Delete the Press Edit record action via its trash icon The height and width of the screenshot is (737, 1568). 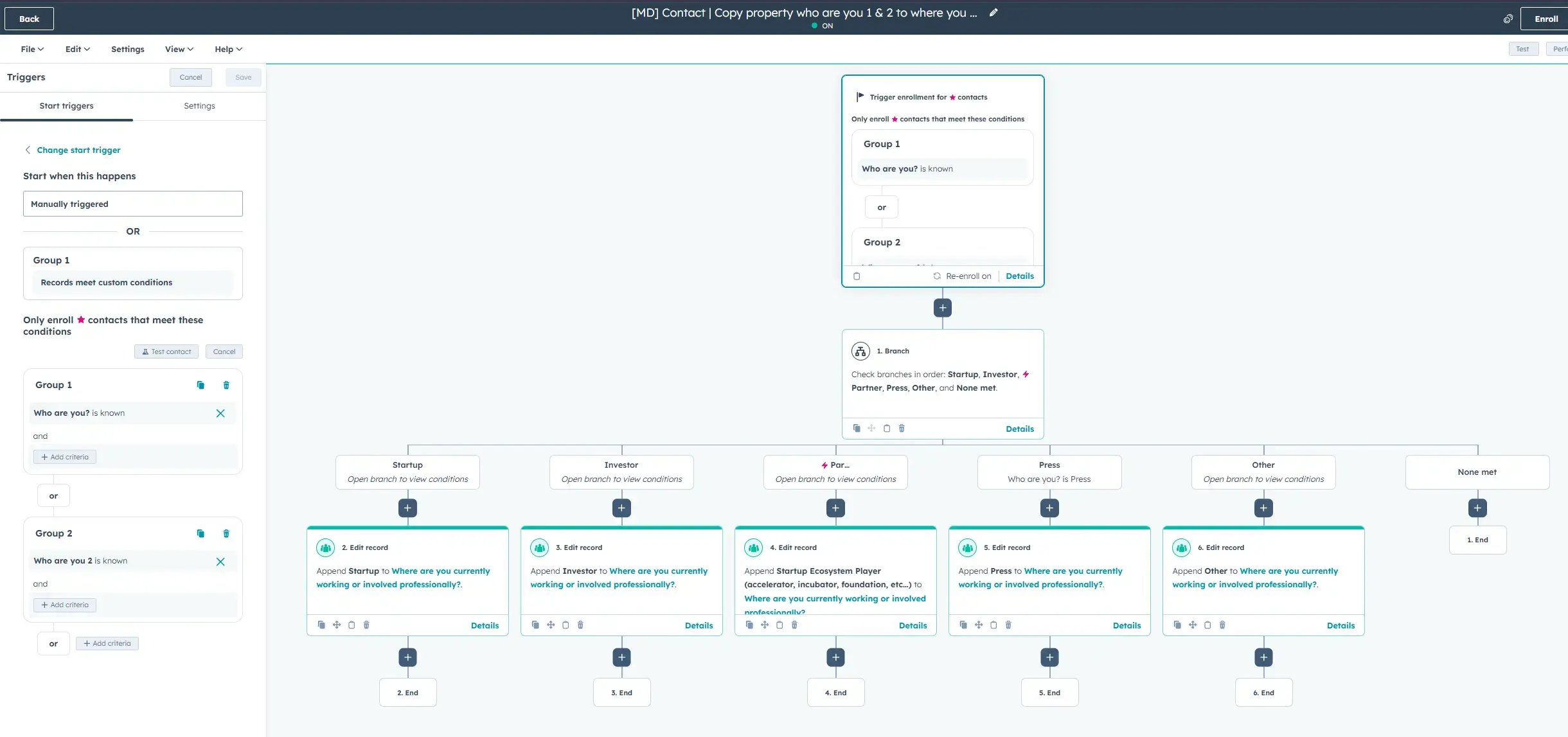tap(1008, 625)
